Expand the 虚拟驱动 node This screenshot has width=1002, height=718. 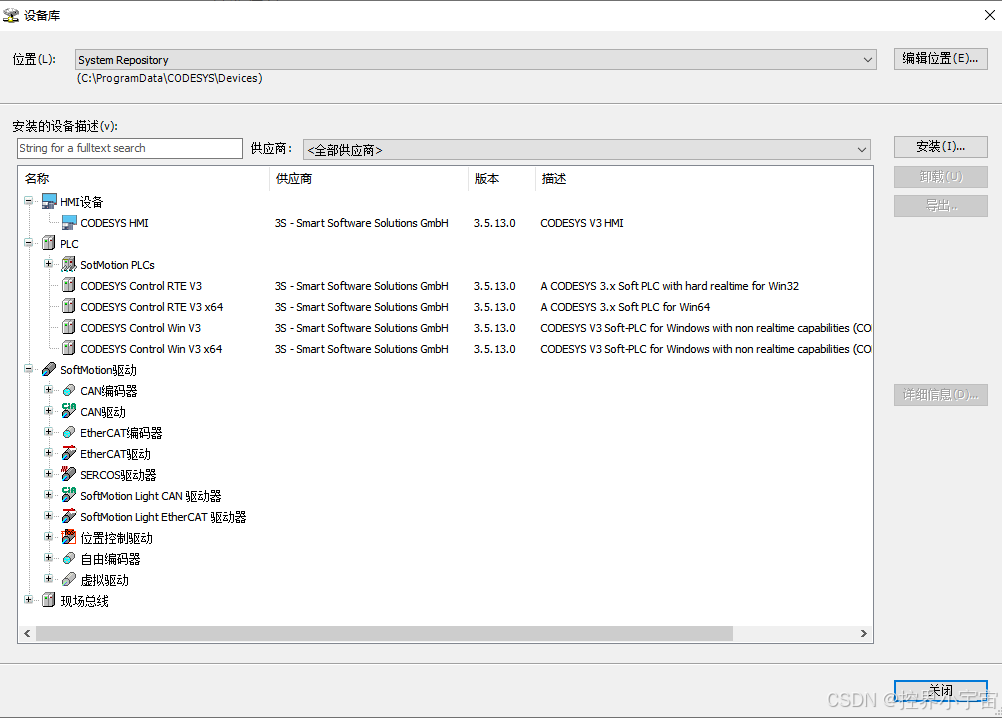tap(49, 579)
